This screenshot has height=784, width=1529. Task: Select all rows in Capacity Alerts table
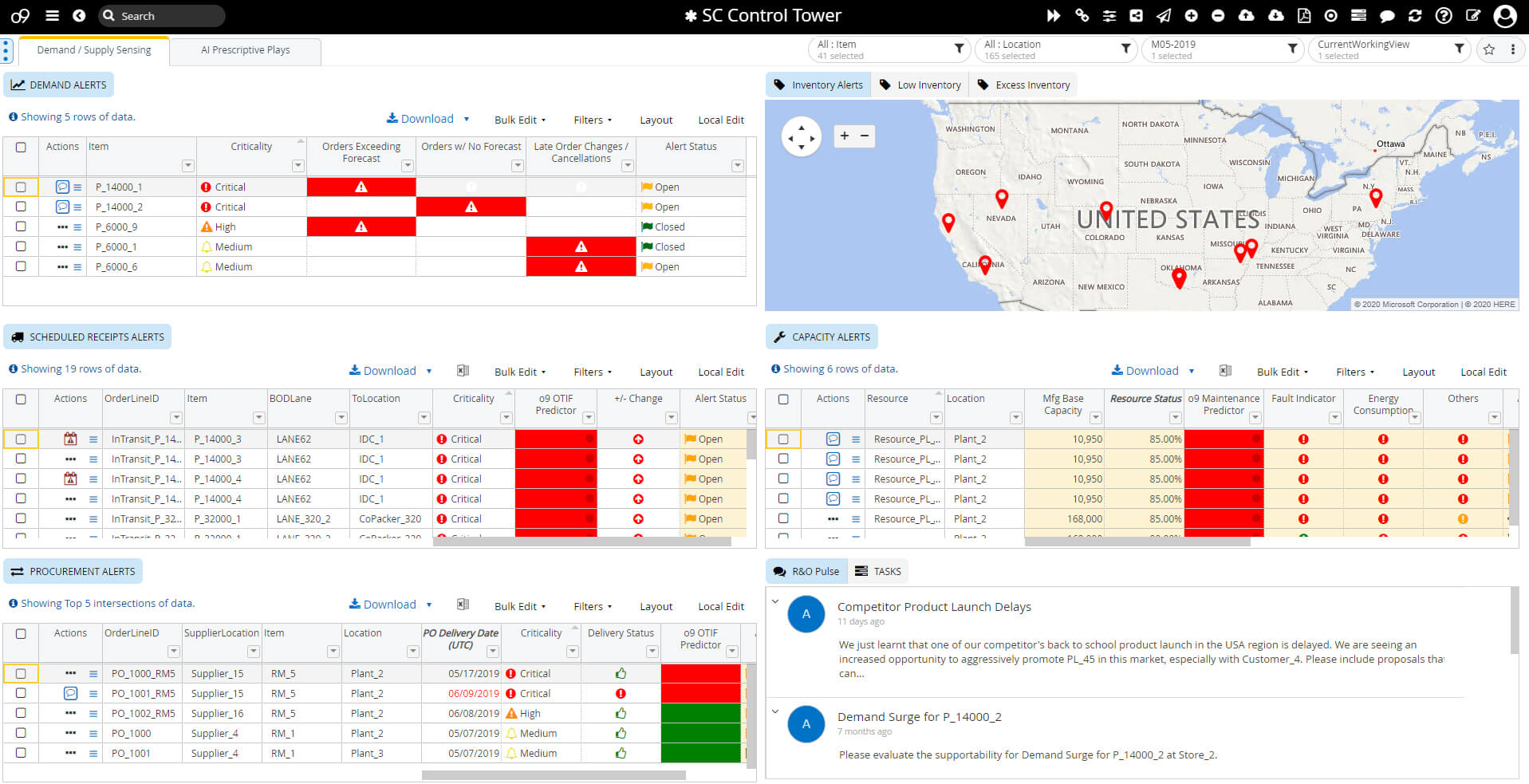[783, 399]
